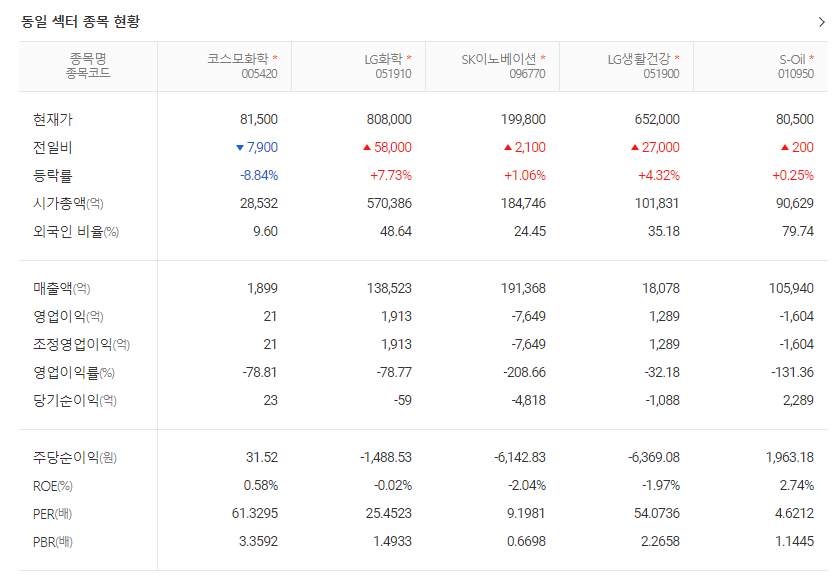
Task: Click the +4.32% change rate
Action: point(659,175)
